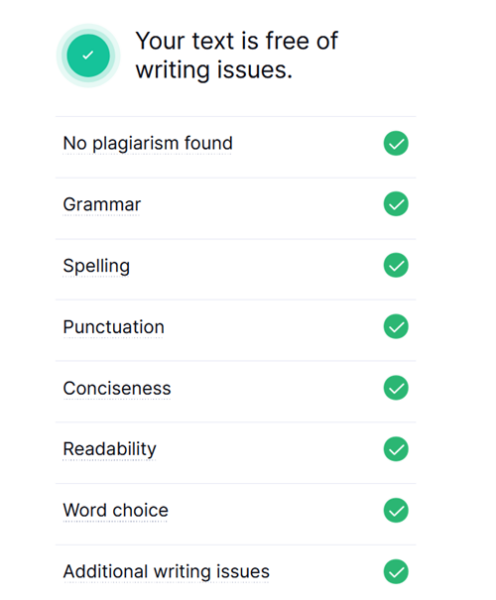Select the Punctuation category label

pos(114,327)
